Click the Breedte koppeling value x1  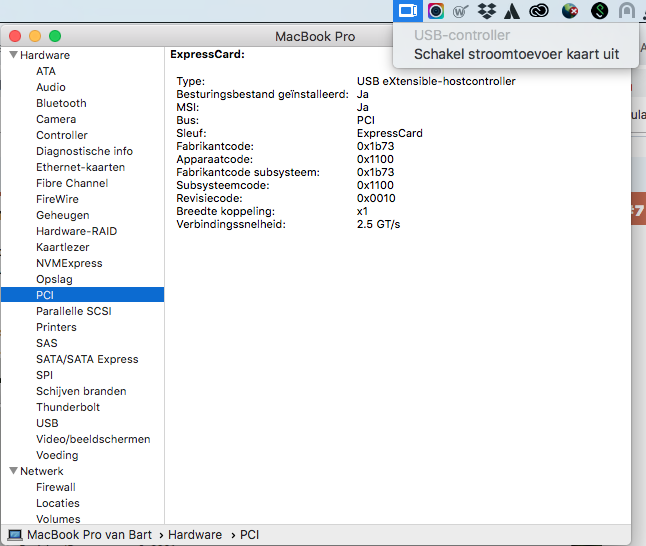click(x=362, y=211)
